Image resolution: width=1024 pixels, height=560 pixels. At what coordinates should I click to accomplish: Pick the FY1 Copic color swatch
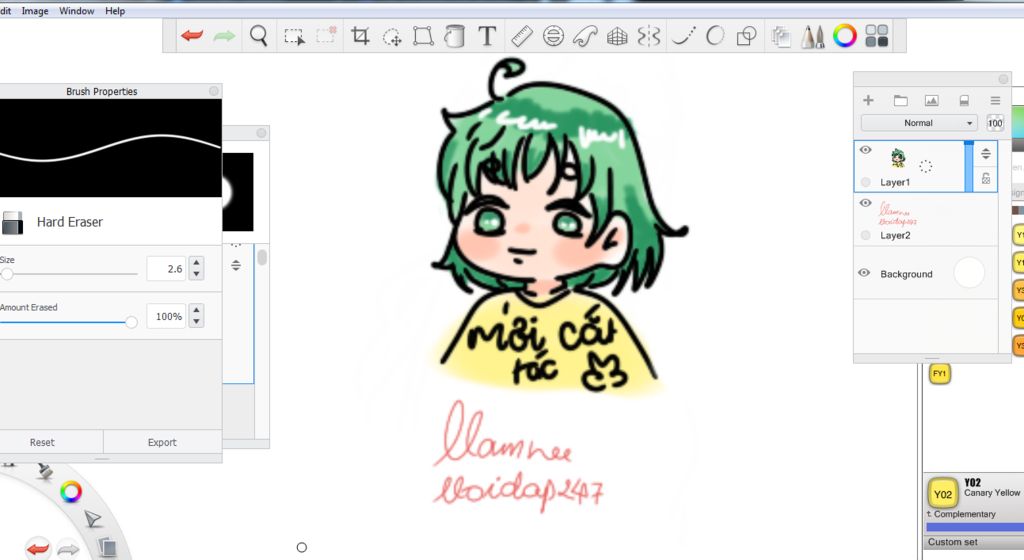point(939,373)
